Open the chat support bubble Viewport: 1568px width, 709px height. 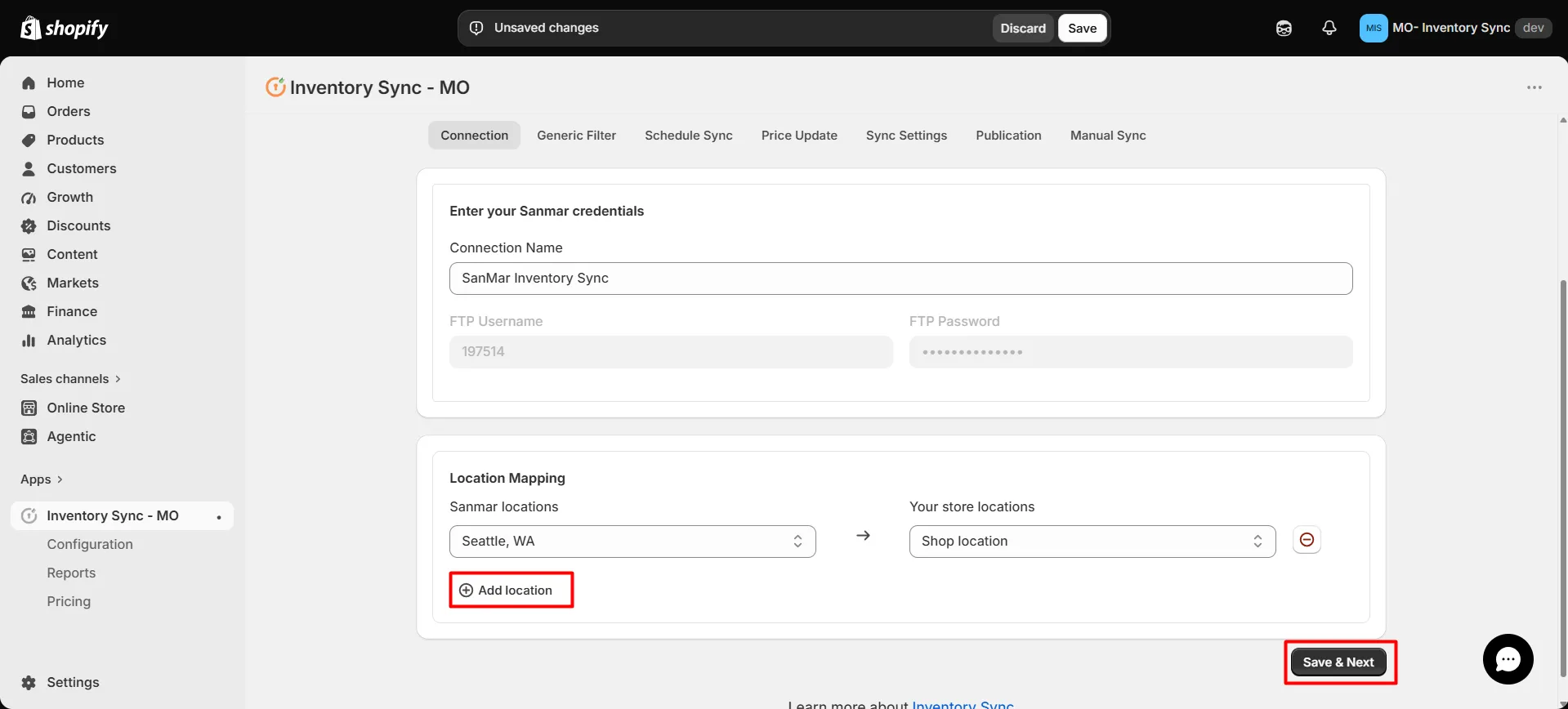pos(1508,659)
